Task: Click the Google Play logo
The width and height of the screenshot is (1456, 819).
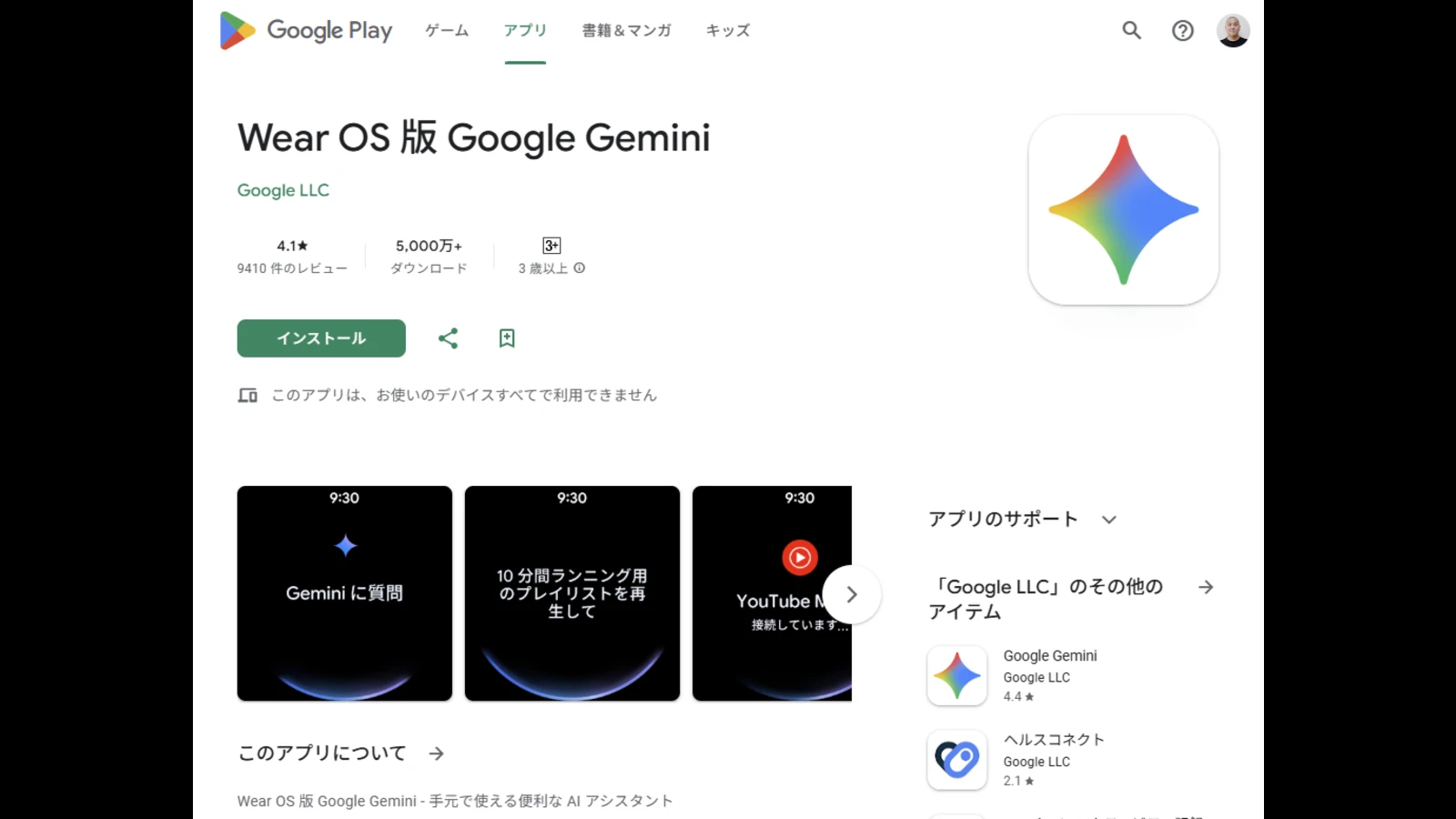Action: click(x=306, y=30)
